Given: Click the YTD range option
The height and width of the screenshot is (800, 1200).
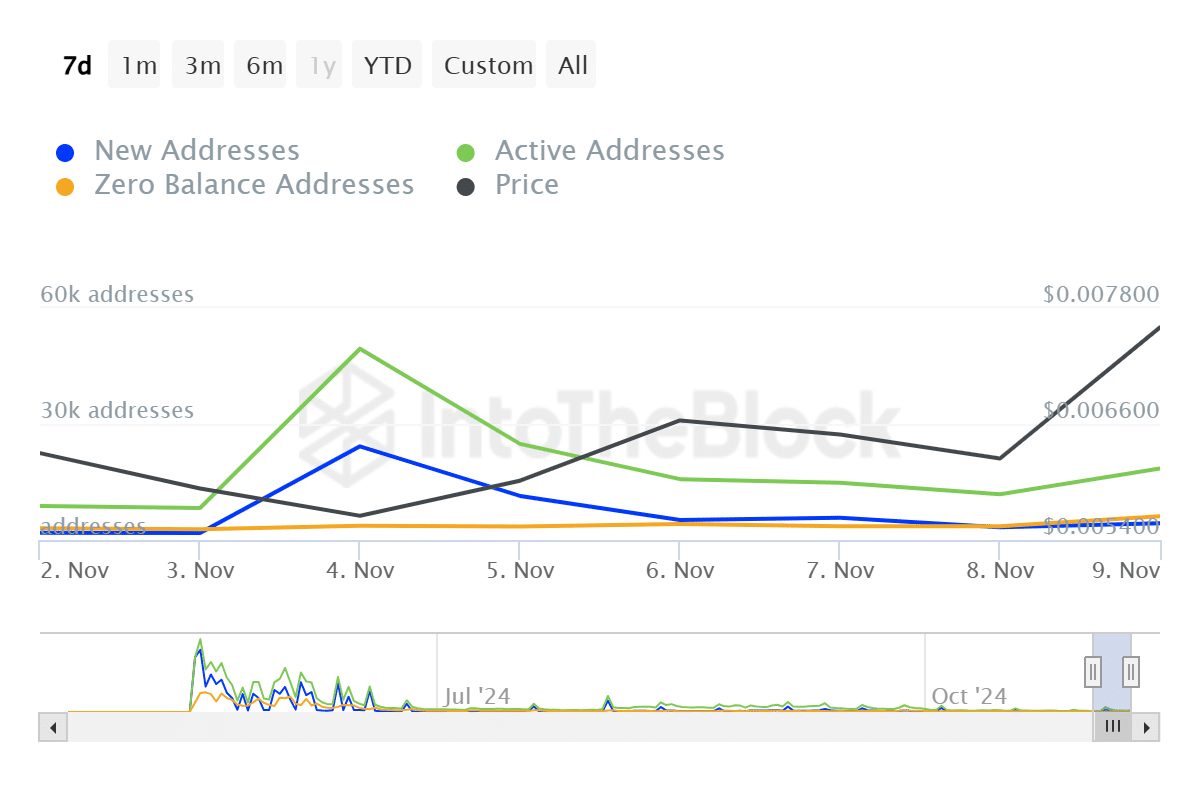Looking at the screenshot, I should click(x=387, y=66).
